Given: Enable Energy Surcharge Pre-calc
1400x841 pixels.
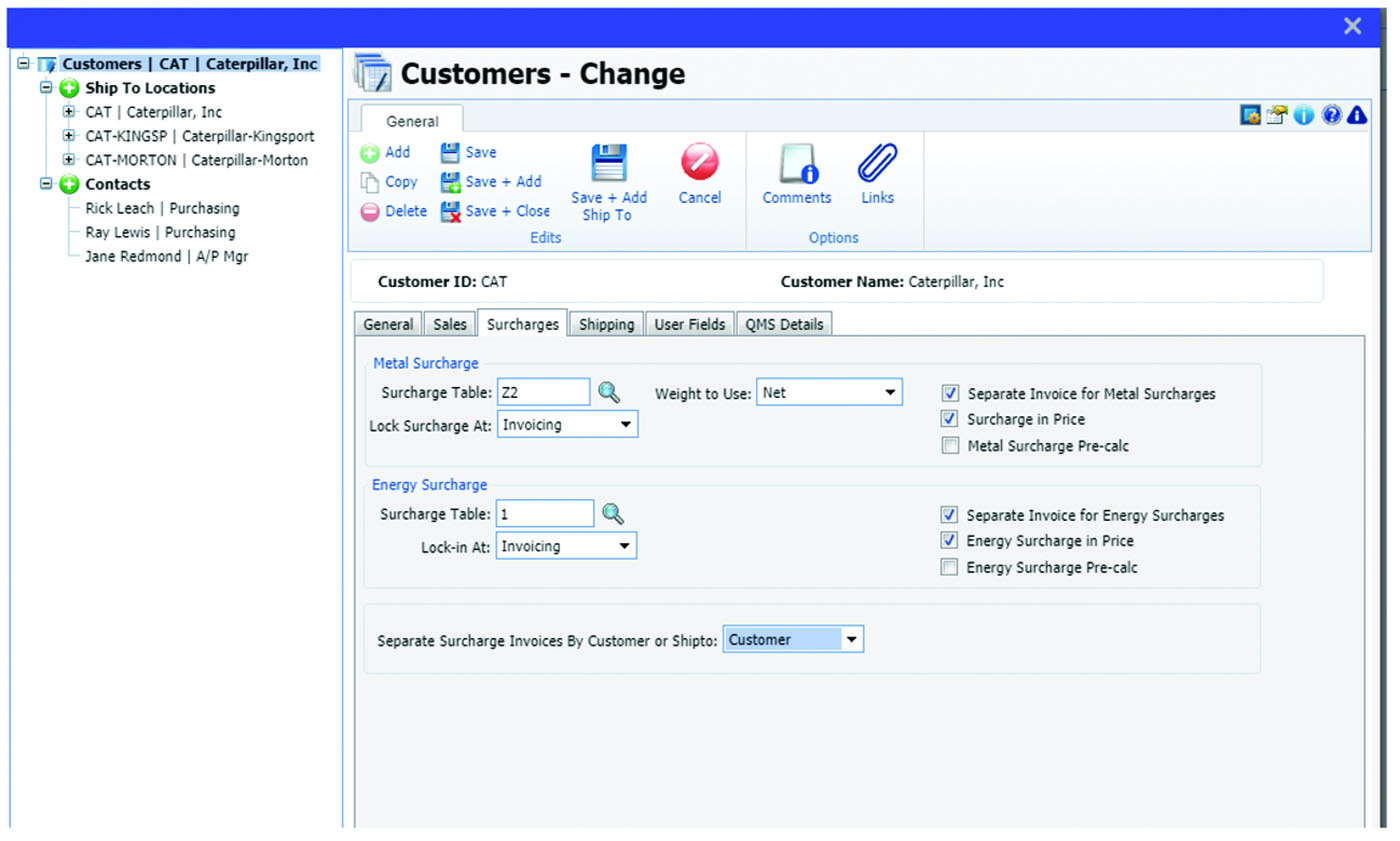Looking at the screenshot, I should 949,567.
